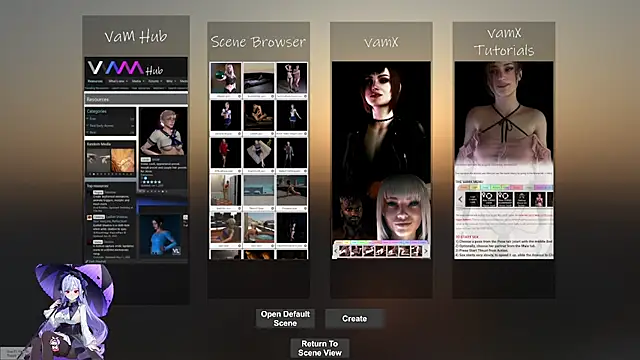The image size is (640, 360).
Task: Click the Open Default Scene button
Action: 285,318
